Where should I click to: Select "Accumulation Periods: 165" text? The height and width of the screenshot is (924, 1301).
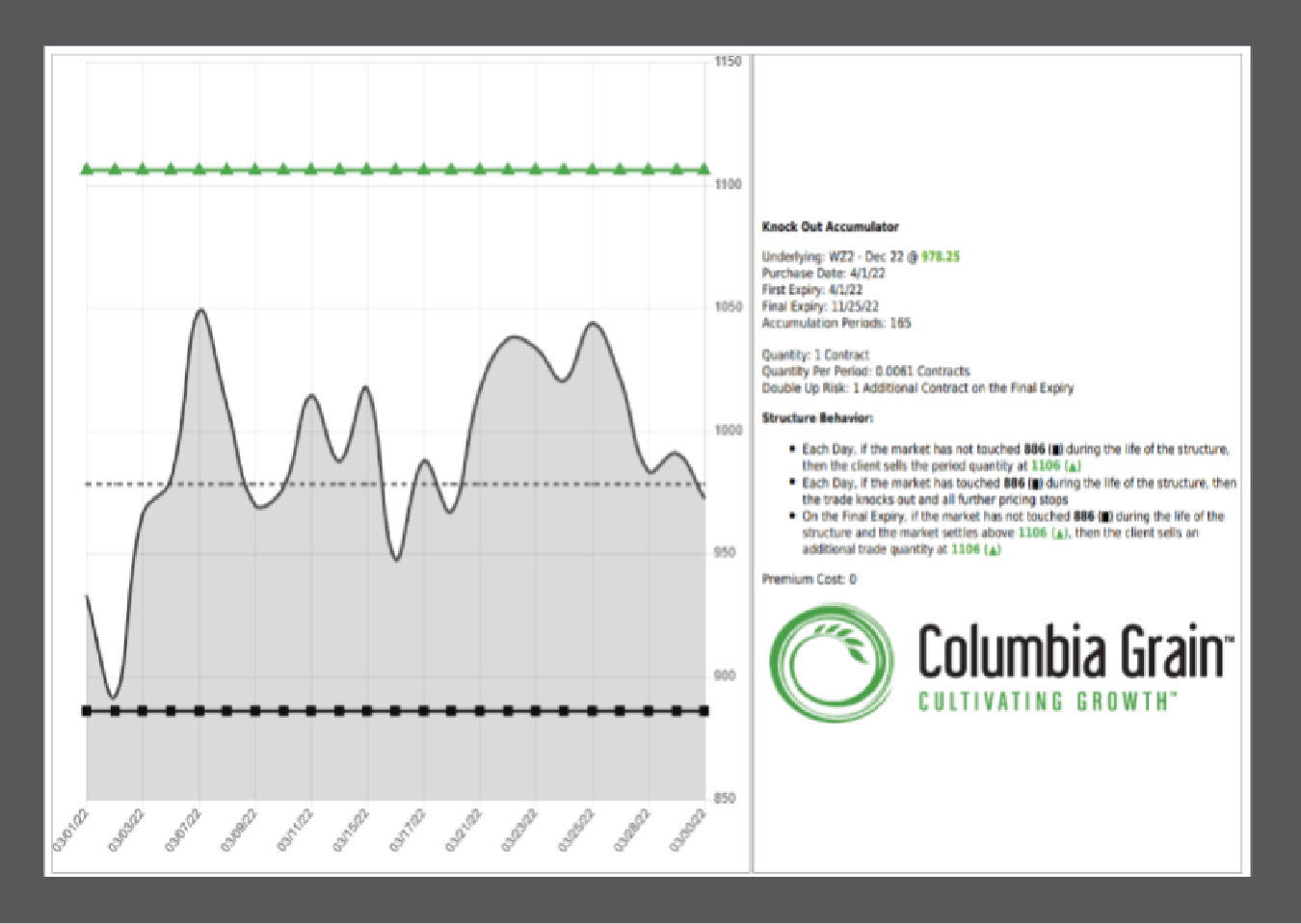tap(836, 323)
